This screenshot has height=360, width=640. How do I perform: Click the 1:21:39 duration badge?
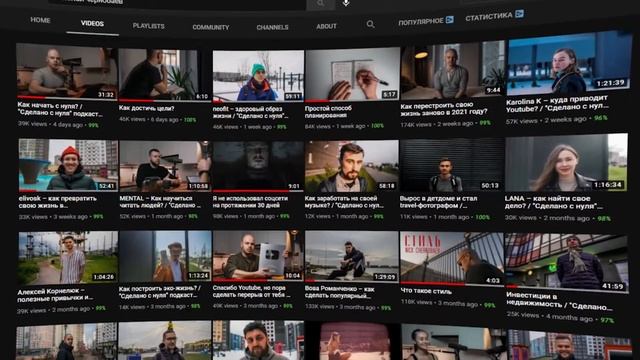[x=610, y=83]
